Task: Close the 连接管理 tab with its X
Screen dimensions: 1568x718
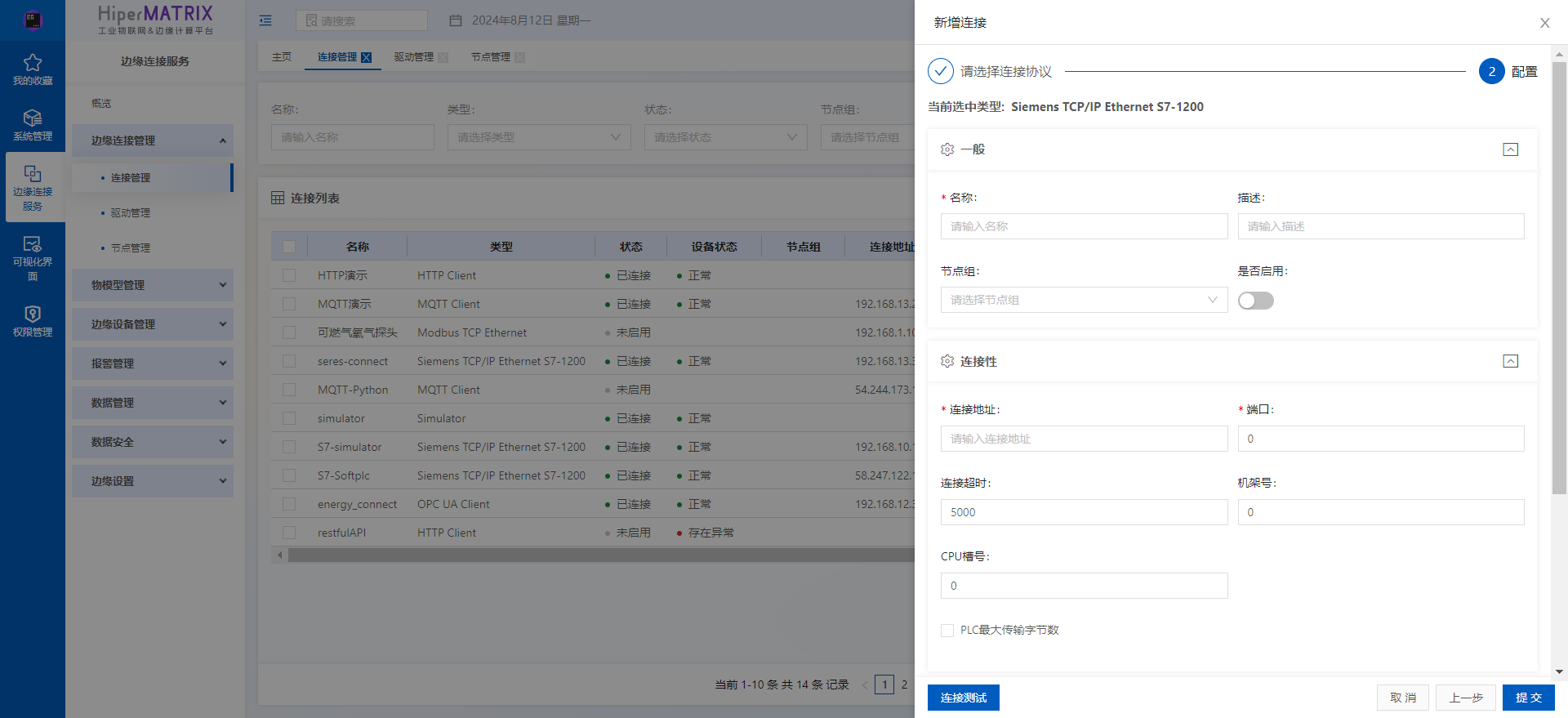Action: tap(367, 57)
